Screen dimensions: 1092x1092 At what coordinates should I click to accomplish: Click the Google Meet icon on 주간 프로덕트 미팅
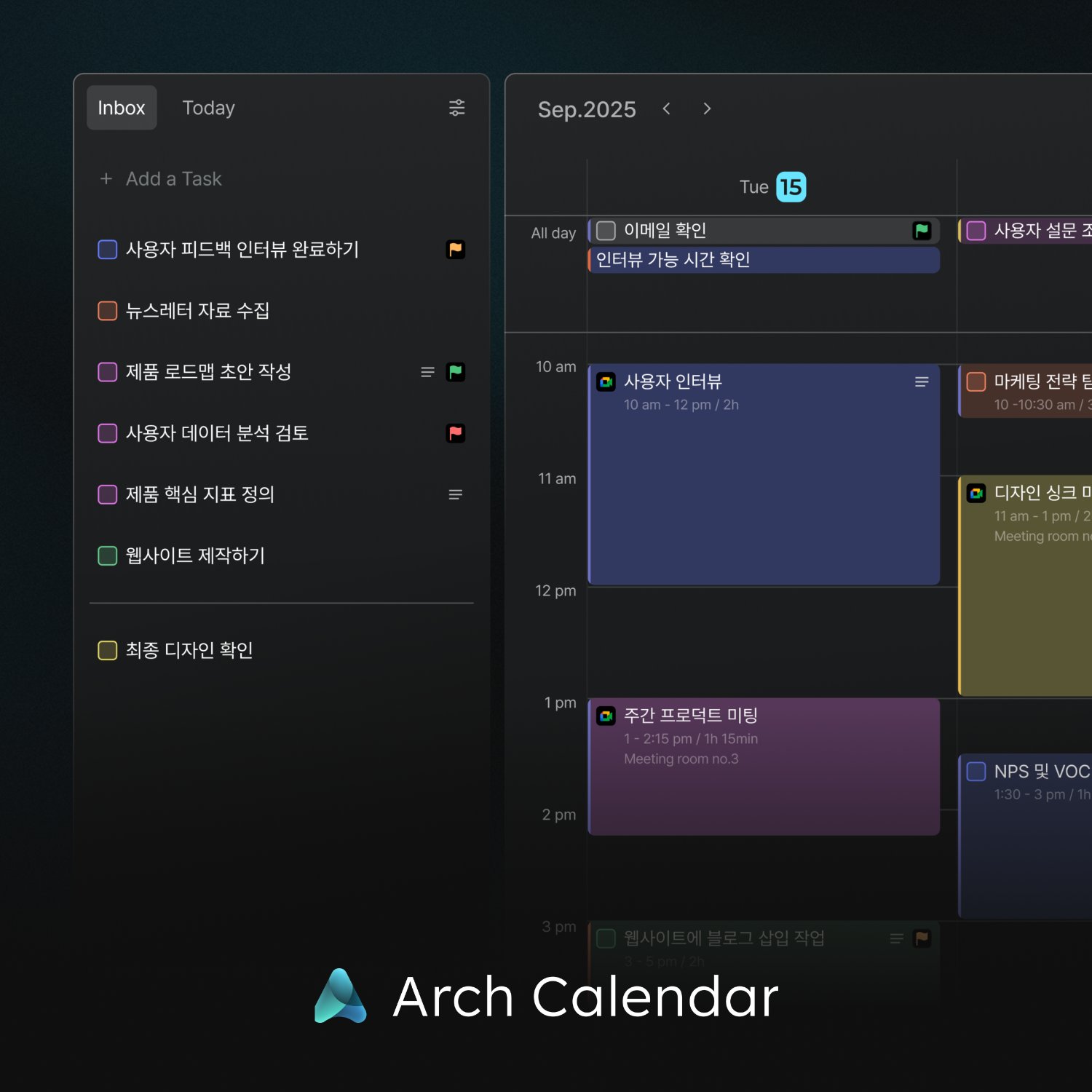[x=606, y=716]
